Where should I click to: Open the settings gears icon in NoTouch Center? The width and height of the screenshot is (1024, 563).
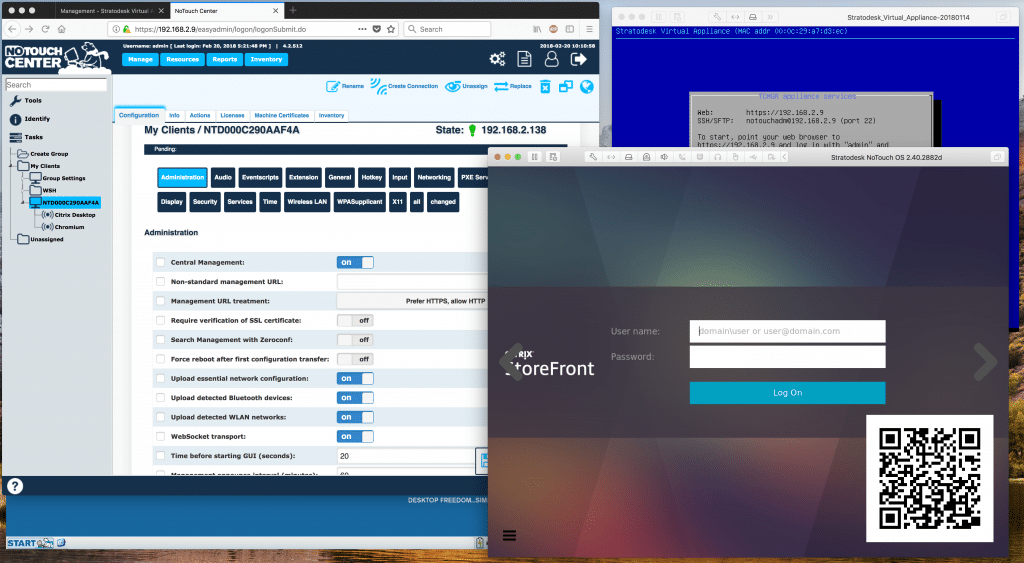(498, 59)
